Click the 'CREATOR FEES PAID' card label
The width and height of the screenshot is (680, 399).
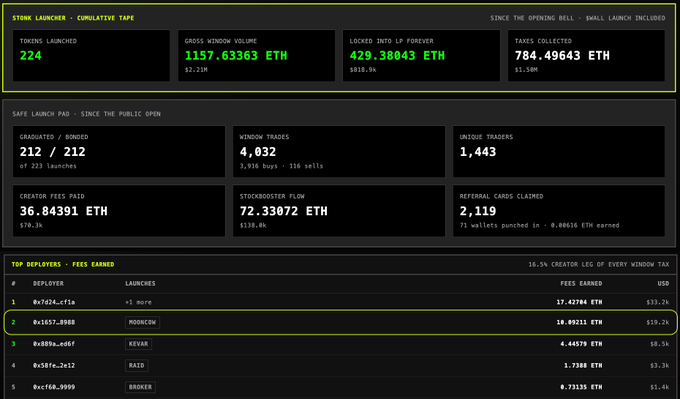pos(52,196)
